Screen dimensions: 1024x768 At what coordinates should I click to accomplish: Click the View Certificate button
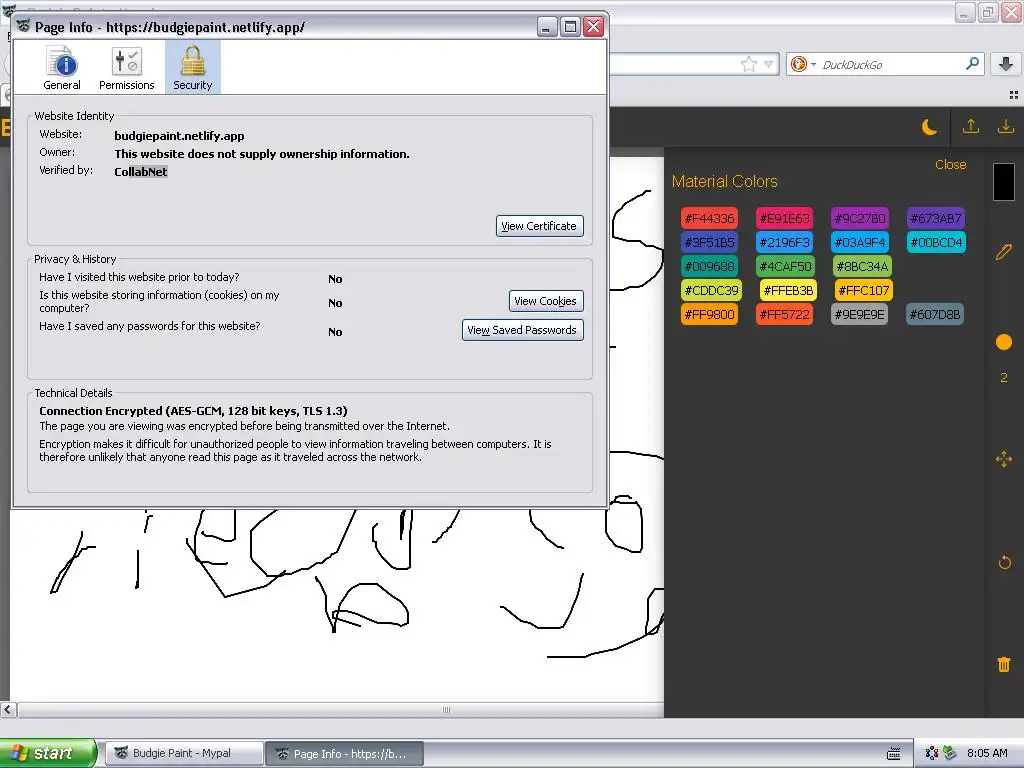pos(539,226)
